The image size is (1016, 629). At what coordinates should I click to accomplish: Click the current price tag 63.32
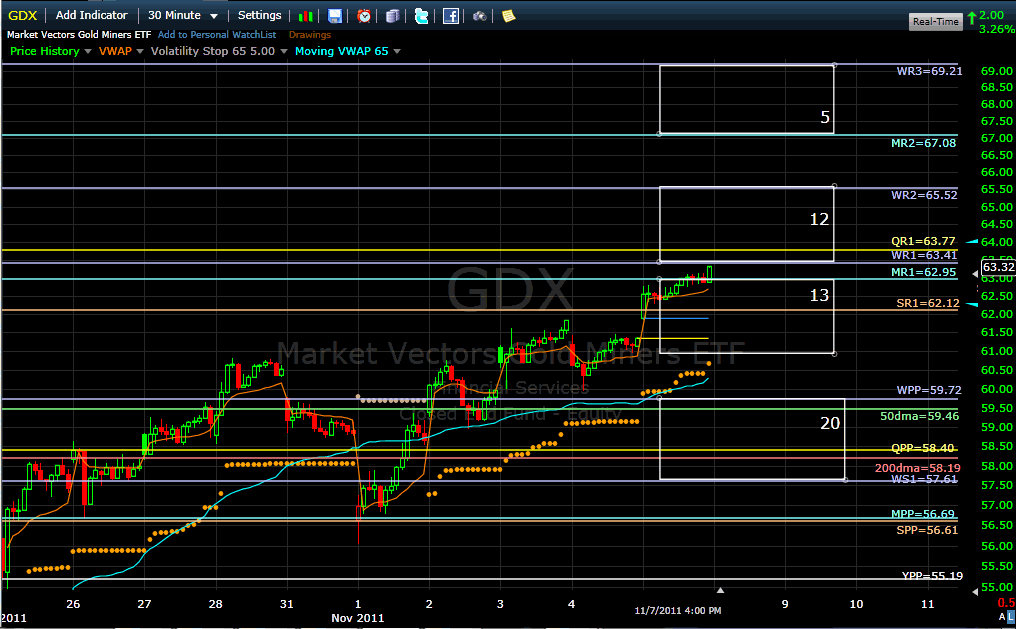(x=998, y=267)
